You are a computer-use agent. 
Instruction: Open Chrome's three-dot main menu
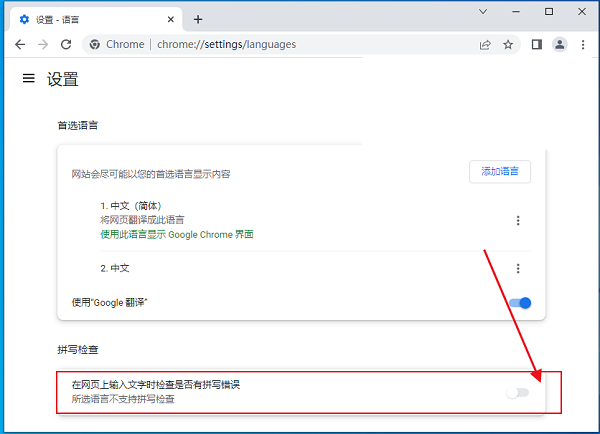point(581,44)
